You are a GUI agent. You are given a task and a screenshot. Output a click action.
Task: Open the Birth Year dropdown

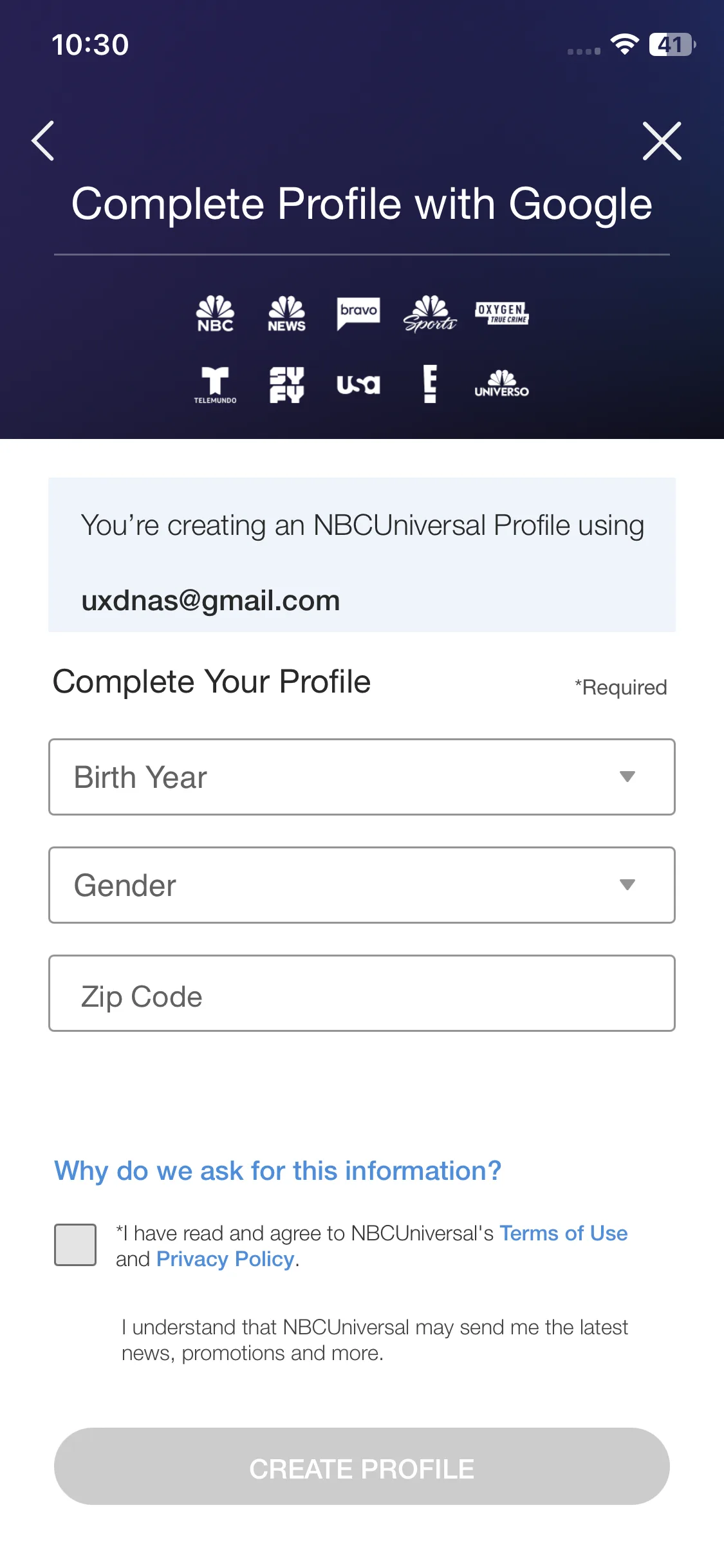[x=362, y=777]
